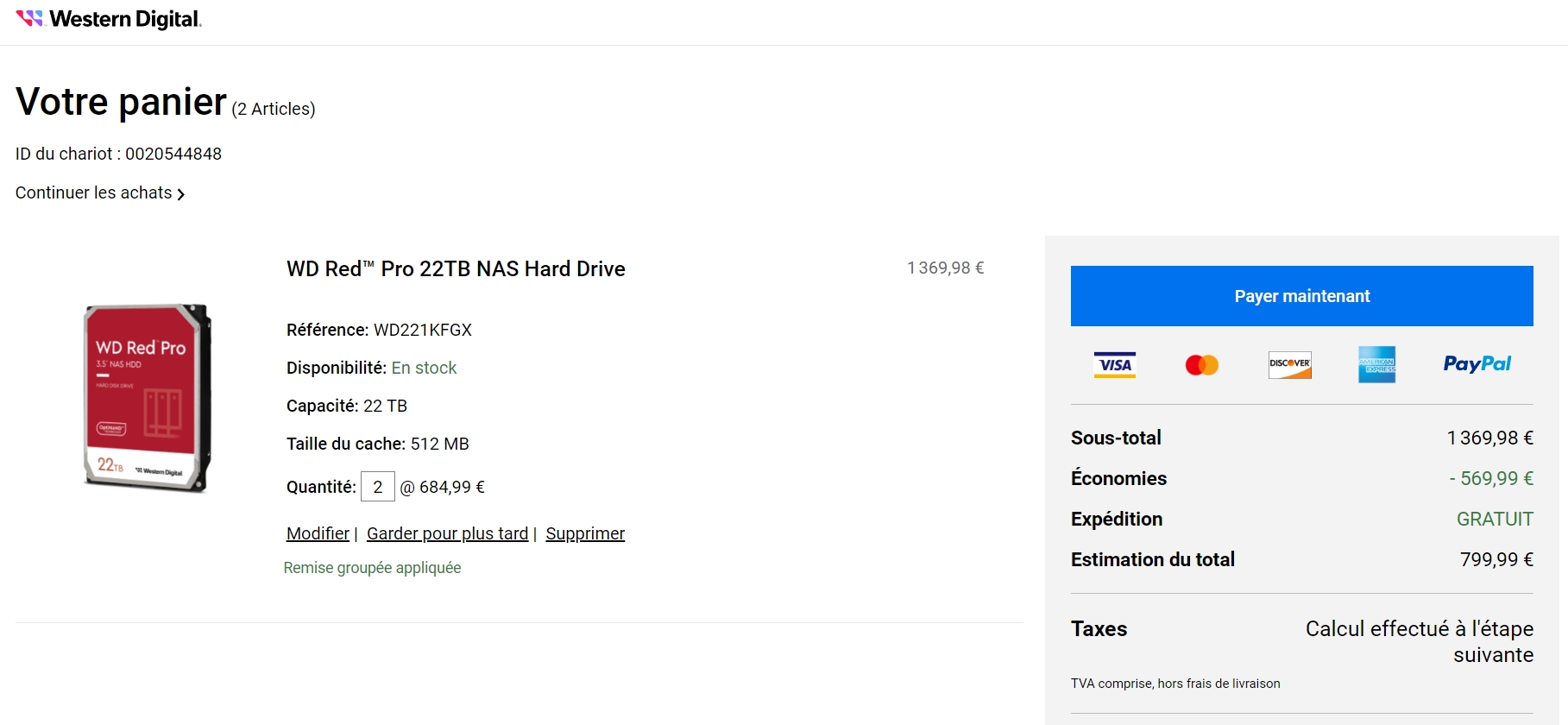Viewport: 1568px width, 725px height.
Task: Click the chevron after Continuer les achats
Action: point(181,194)
